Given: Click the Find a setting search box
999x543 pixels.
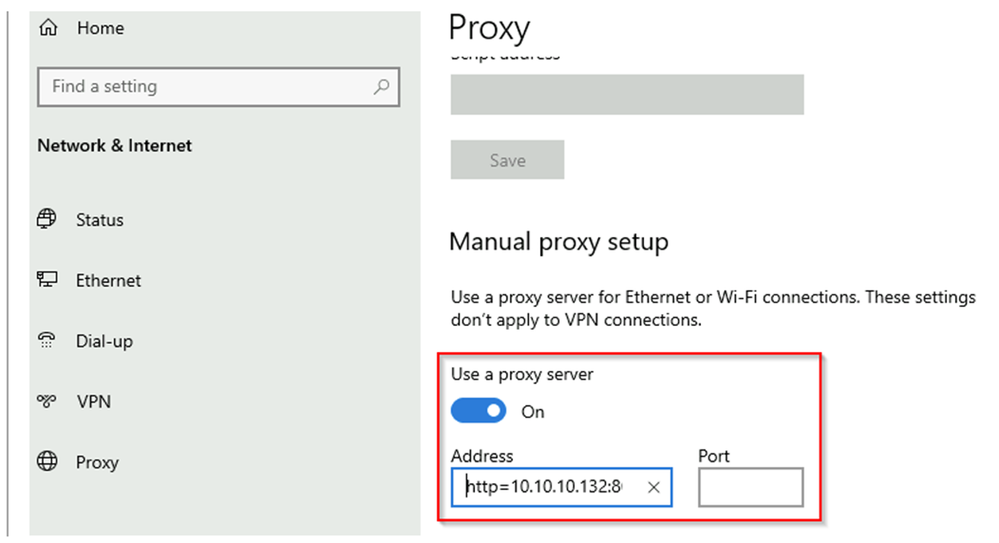Looking at the screenshot, I should coord(219,87).
